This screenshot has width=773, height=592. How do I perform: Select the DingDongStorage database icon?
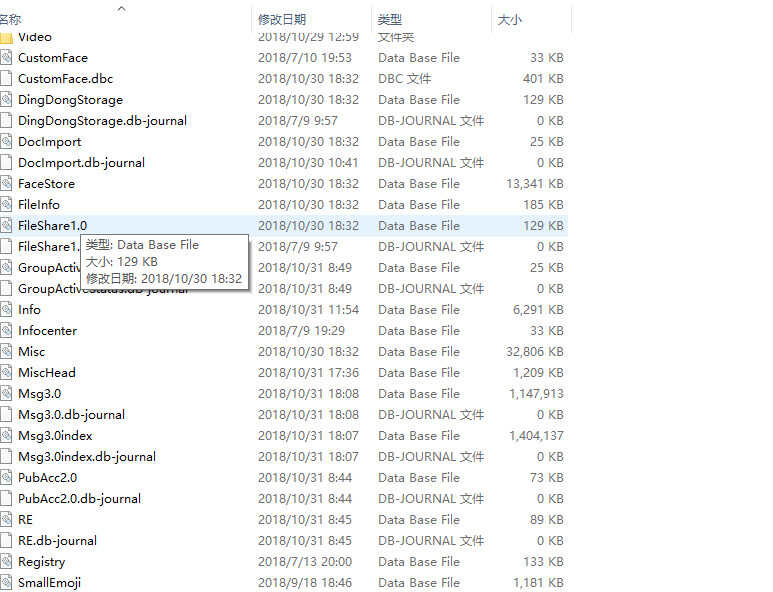click(x=6, y=100)
